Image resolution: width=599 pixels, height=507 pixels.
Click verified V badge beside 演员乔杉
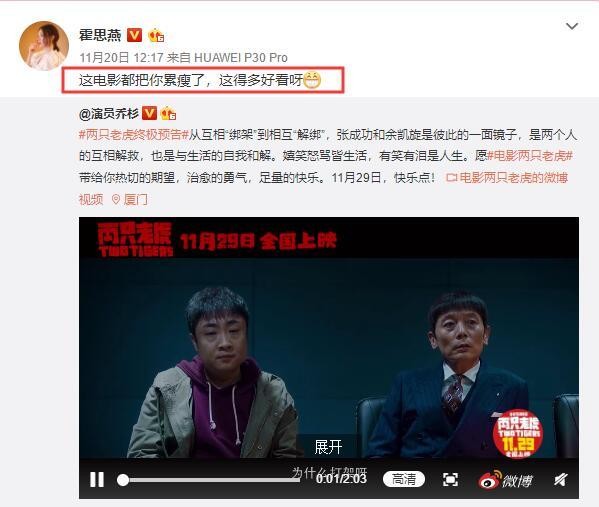pos(149,113)
